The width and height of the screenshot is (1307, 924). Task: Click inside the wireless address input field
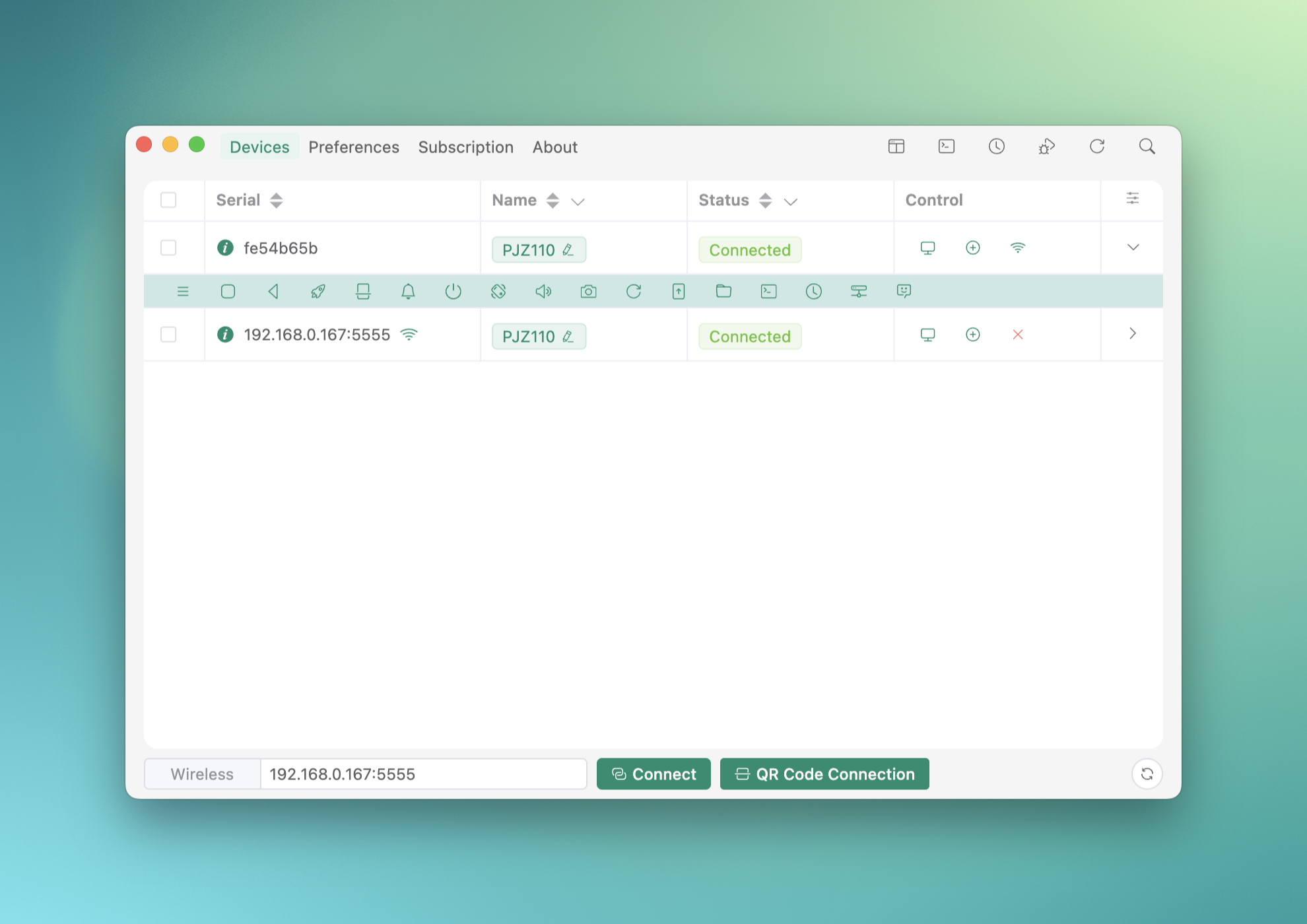point(422,774)
